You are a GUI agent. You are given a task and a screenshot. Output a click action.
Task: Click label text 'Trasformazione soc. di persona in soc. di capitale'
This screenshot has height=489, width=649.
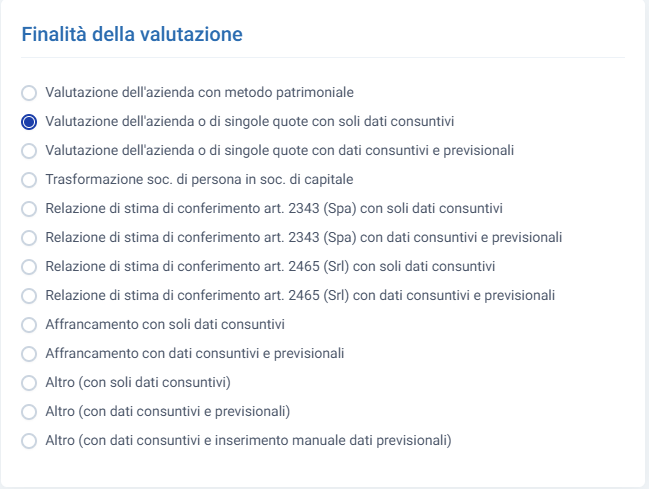(x=199, y=179)
